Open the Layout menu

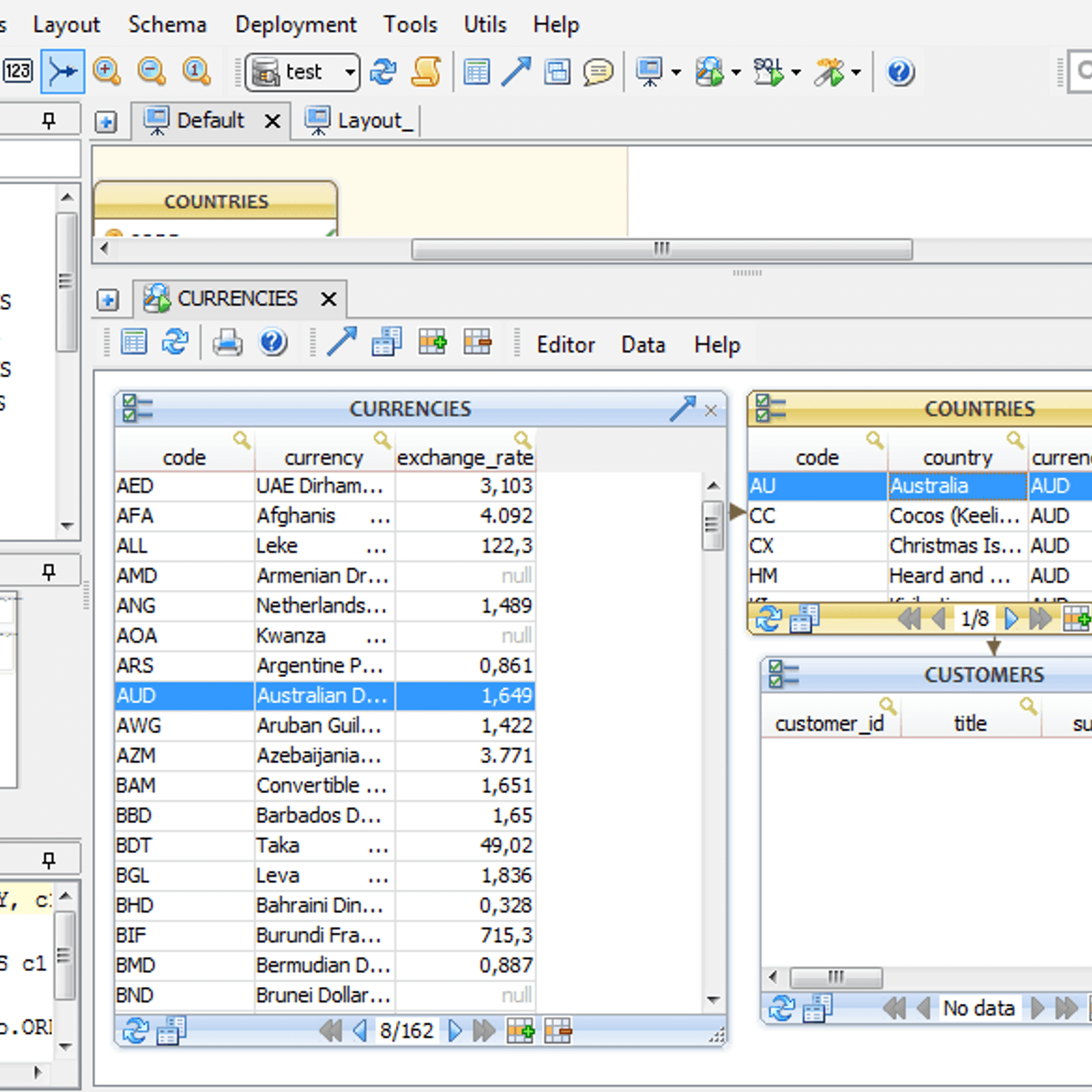pyautogui.click(x=66, y=25)
